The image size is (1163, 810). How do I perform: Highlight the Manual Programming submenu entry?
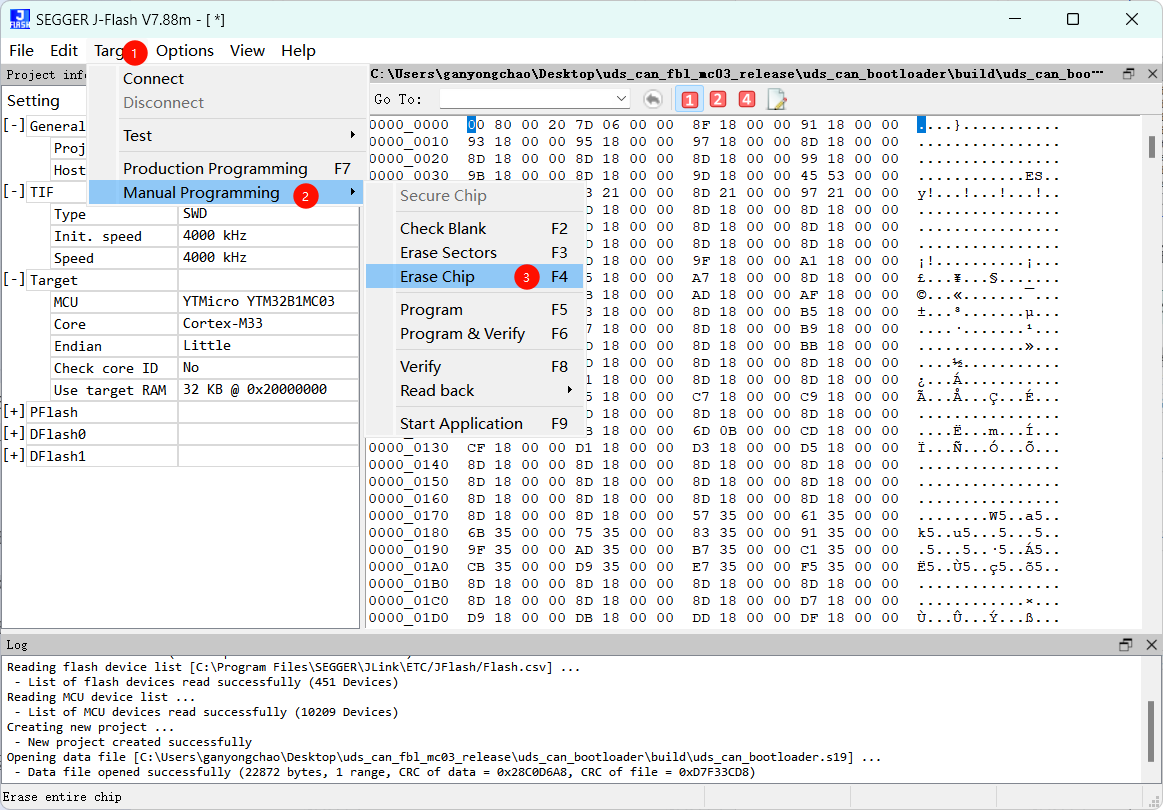226,193
